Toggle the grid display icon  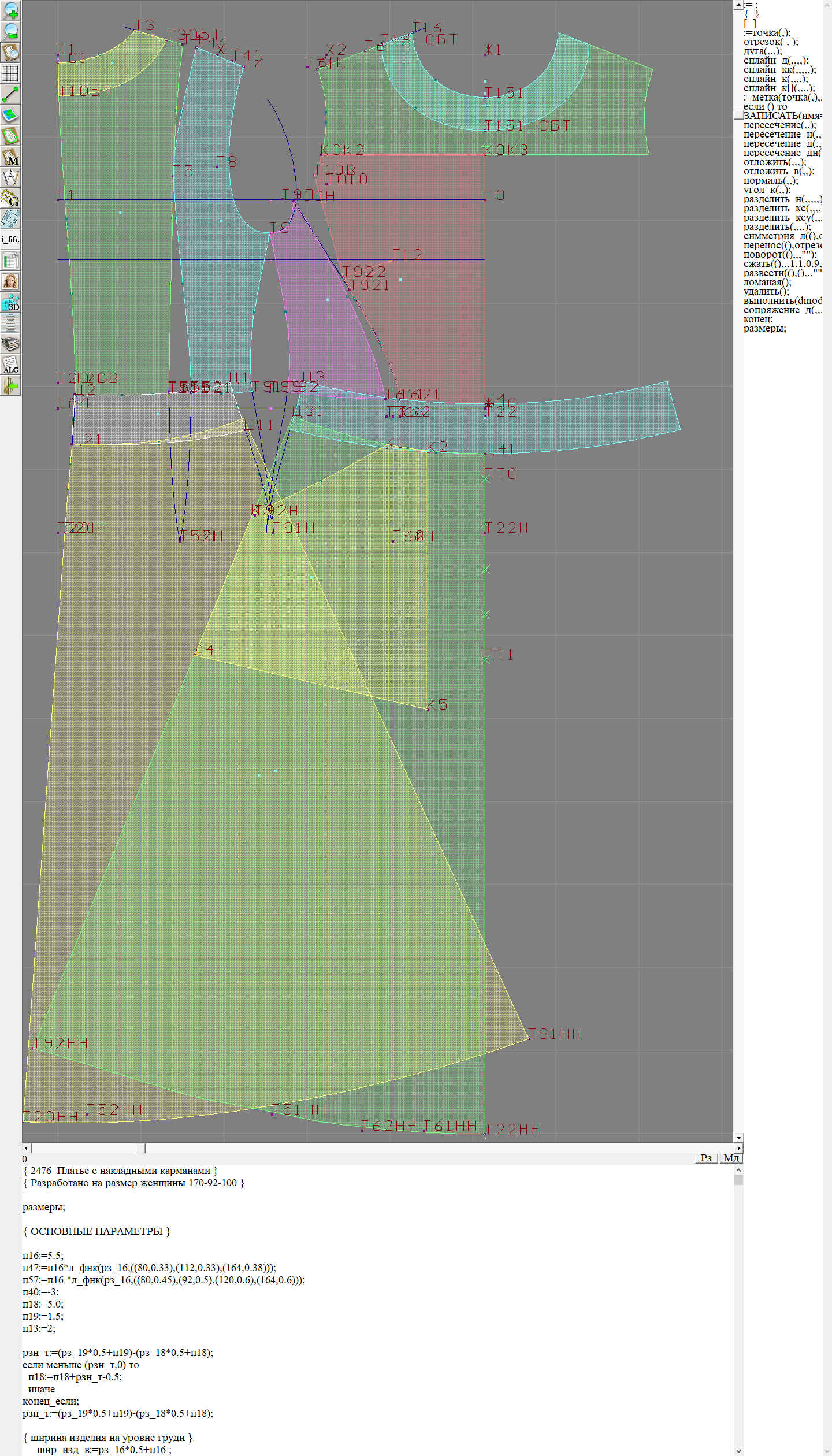10,73
